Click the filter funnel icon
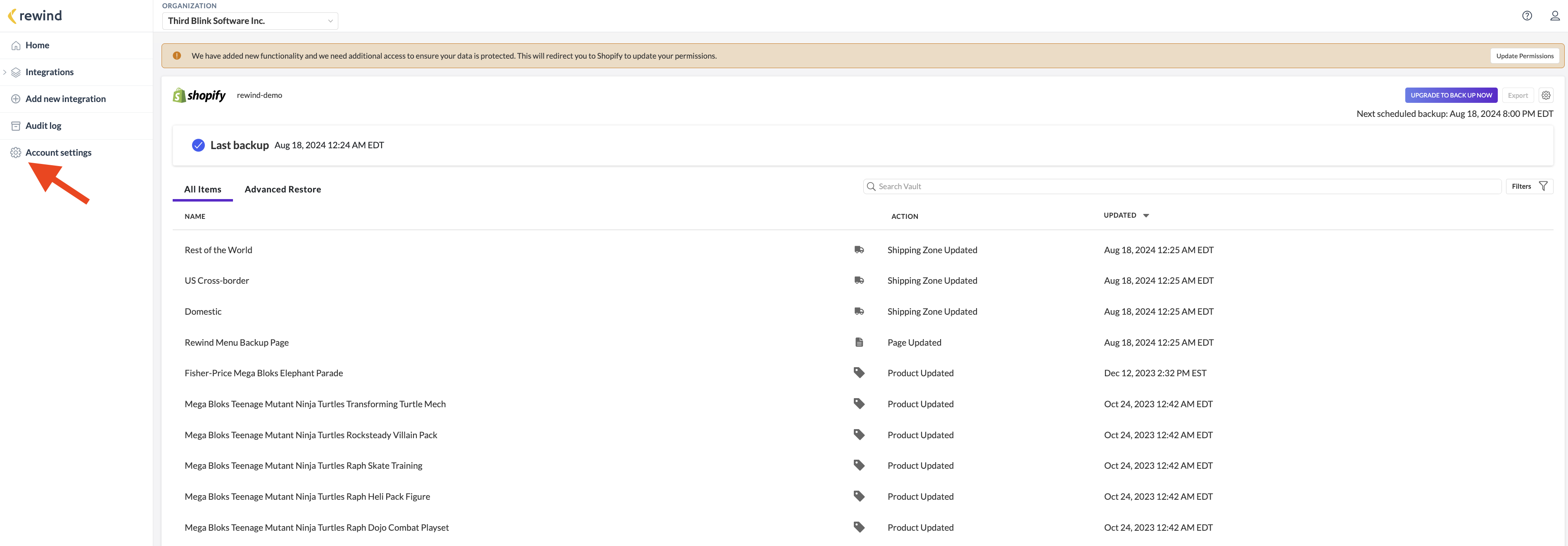 (x=1543, y=187)
